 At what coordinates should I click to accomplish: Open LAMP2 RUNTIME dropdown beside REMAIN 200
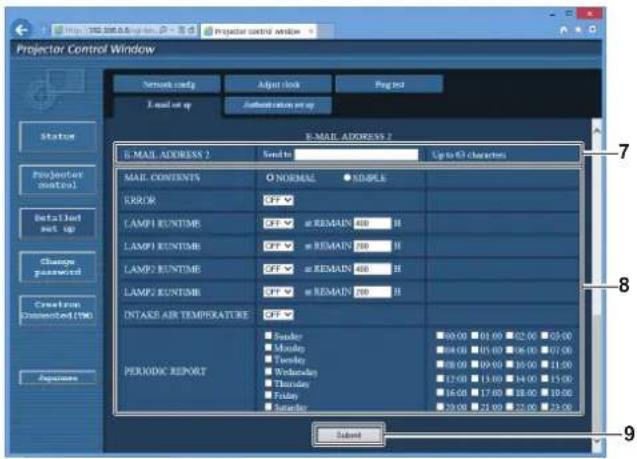point(278,292)
